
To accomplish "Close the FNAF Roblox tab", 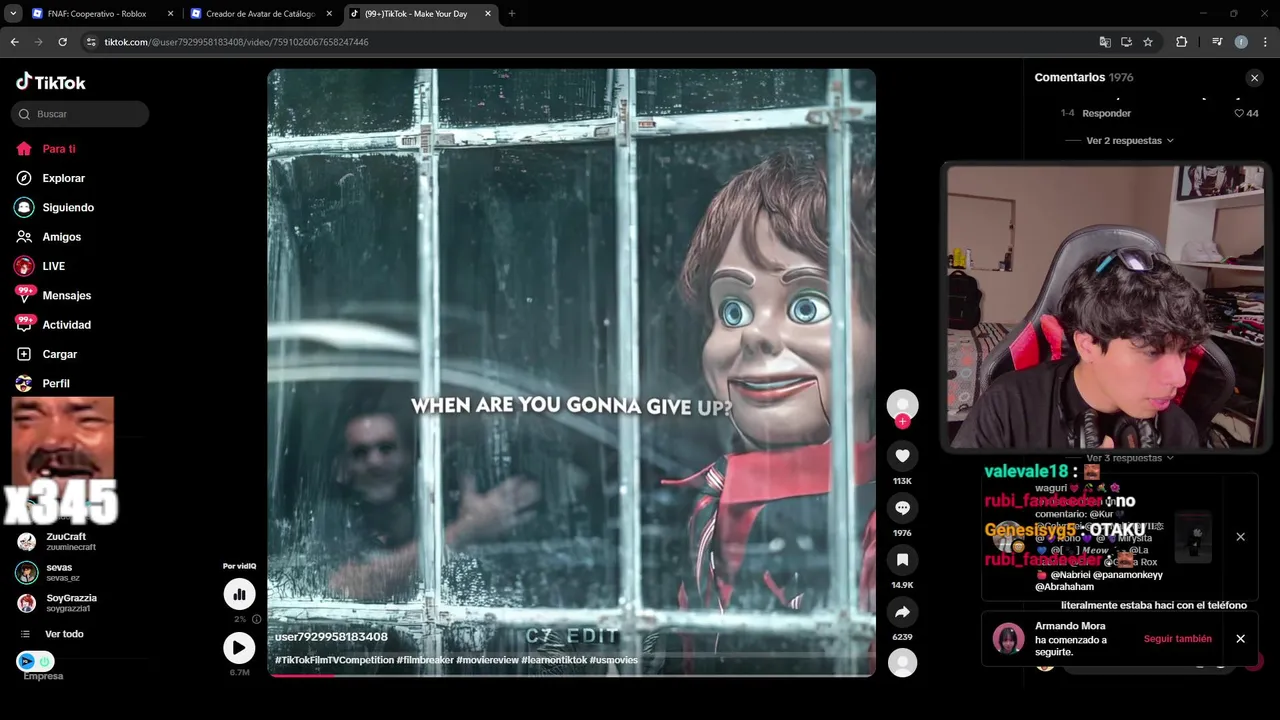I will 170,14.
